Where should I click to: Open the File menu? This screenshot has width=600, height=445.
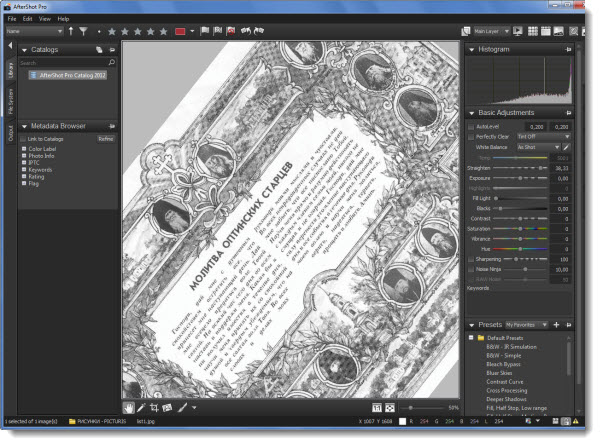[x=12, y=19]
